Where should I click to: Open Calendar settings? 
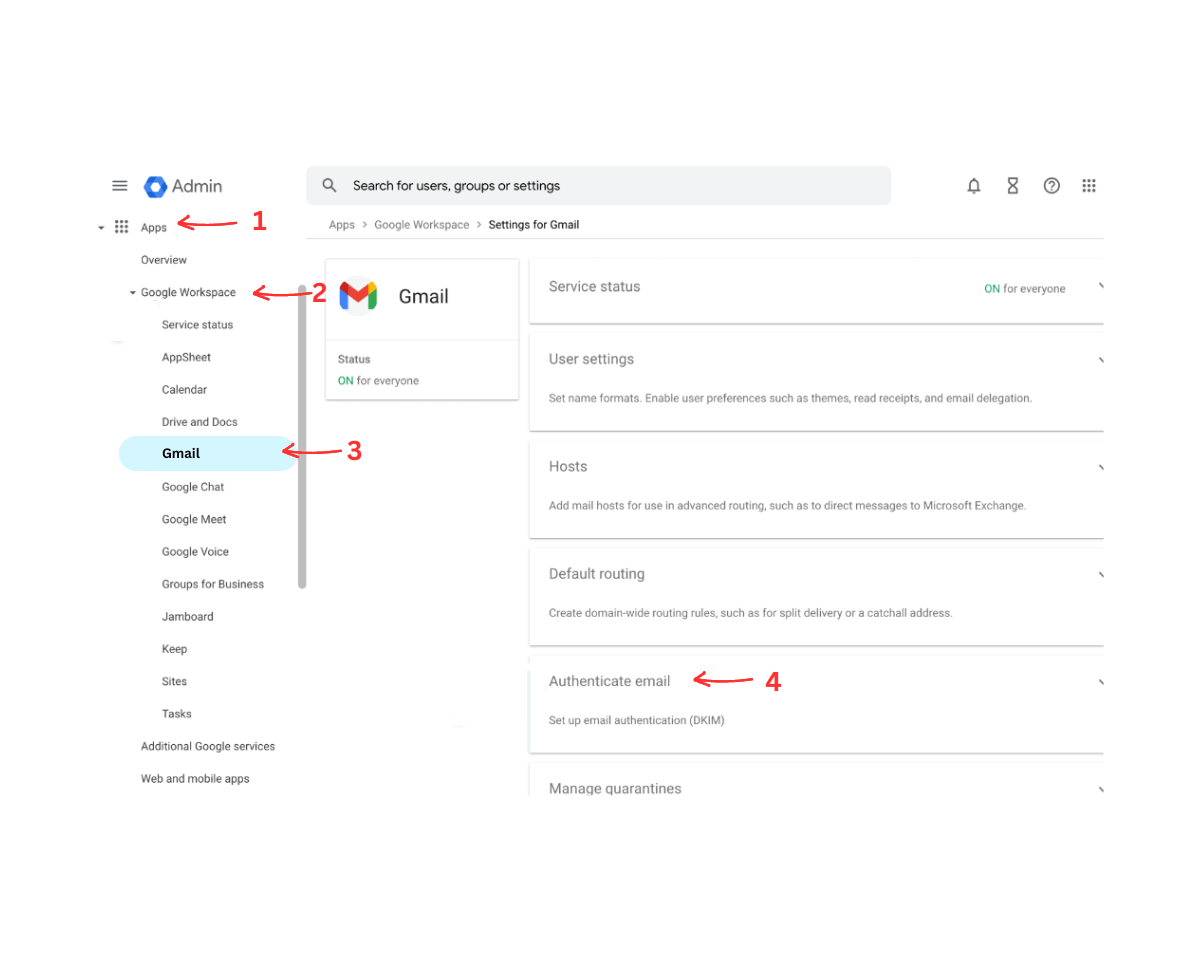coord(184,390)
